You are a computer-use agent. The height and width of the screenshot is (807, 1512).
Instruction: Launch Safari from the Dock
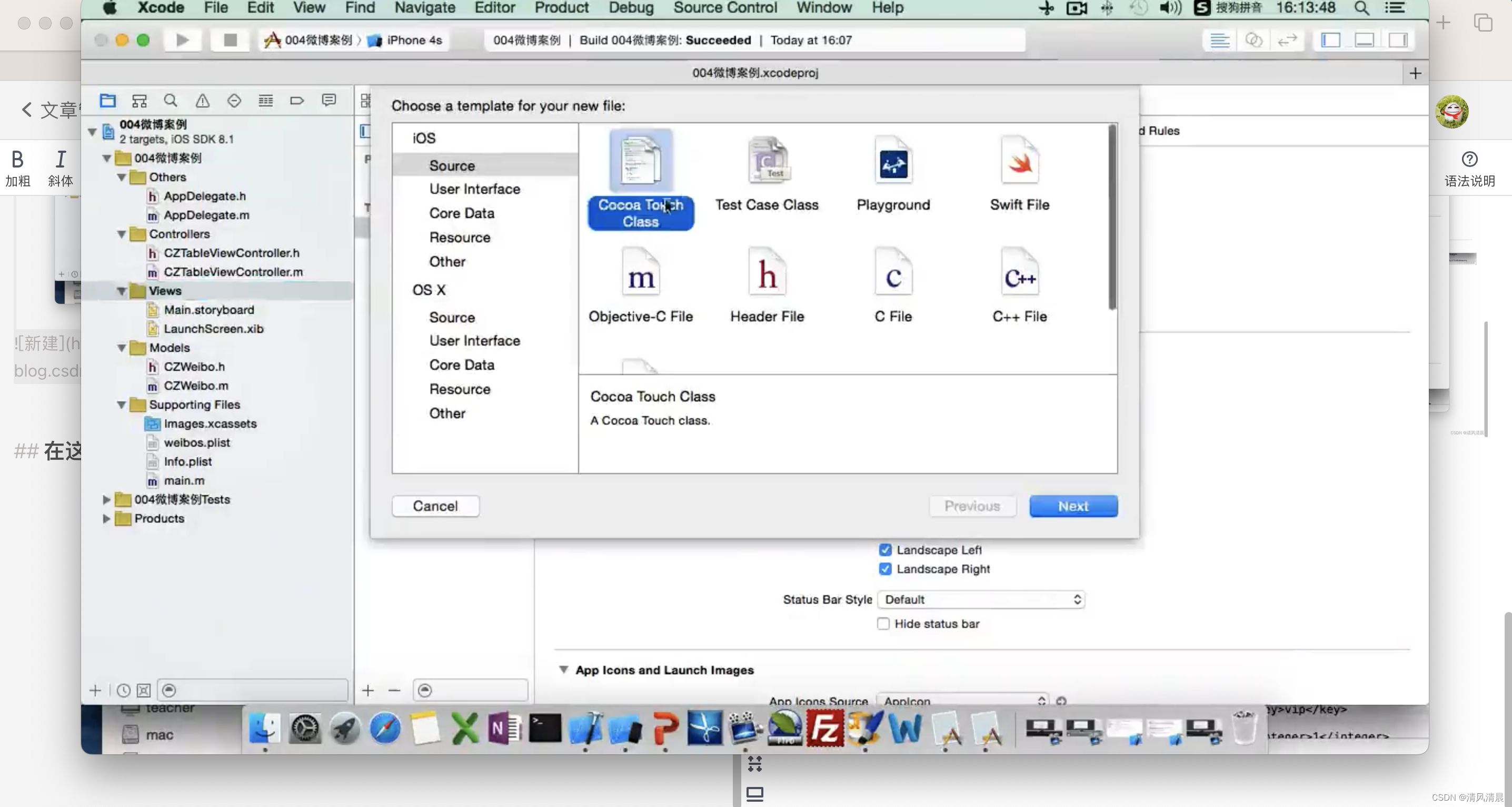coord(385,729)
